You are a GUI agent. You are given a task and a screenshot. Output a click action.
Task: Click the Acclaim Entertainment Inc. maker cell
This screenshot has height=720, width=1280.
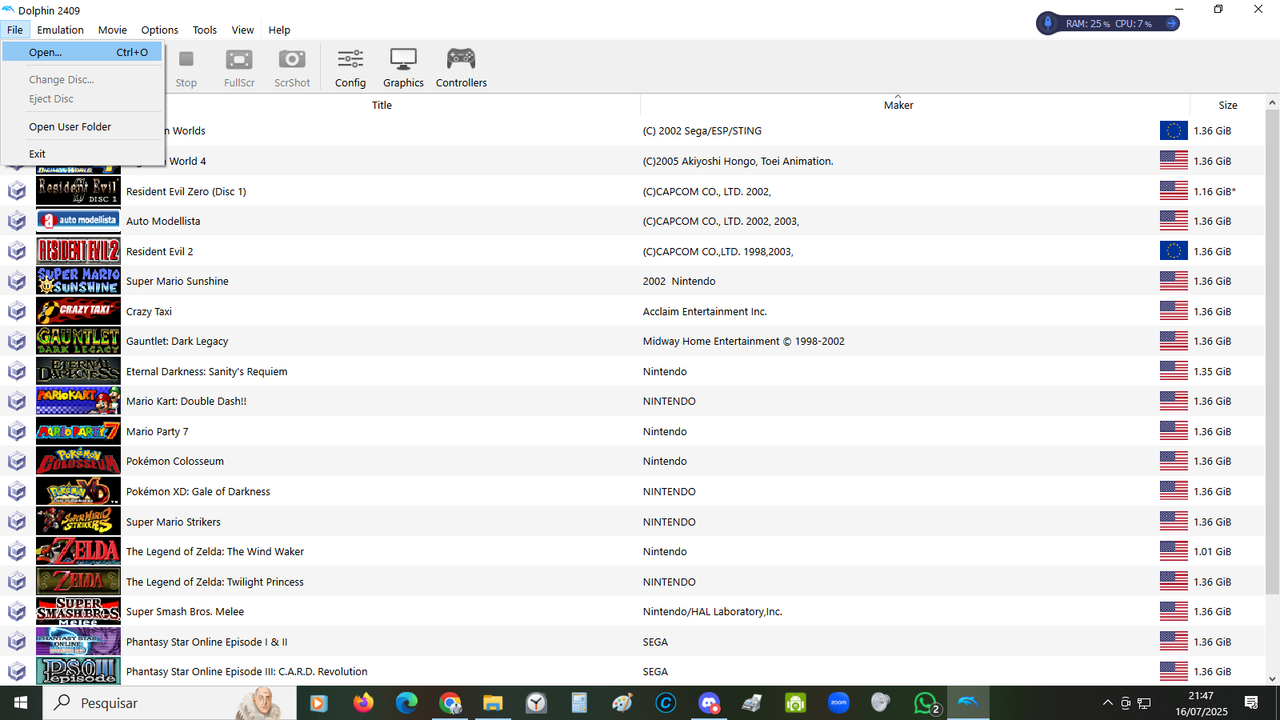point(705,311)
